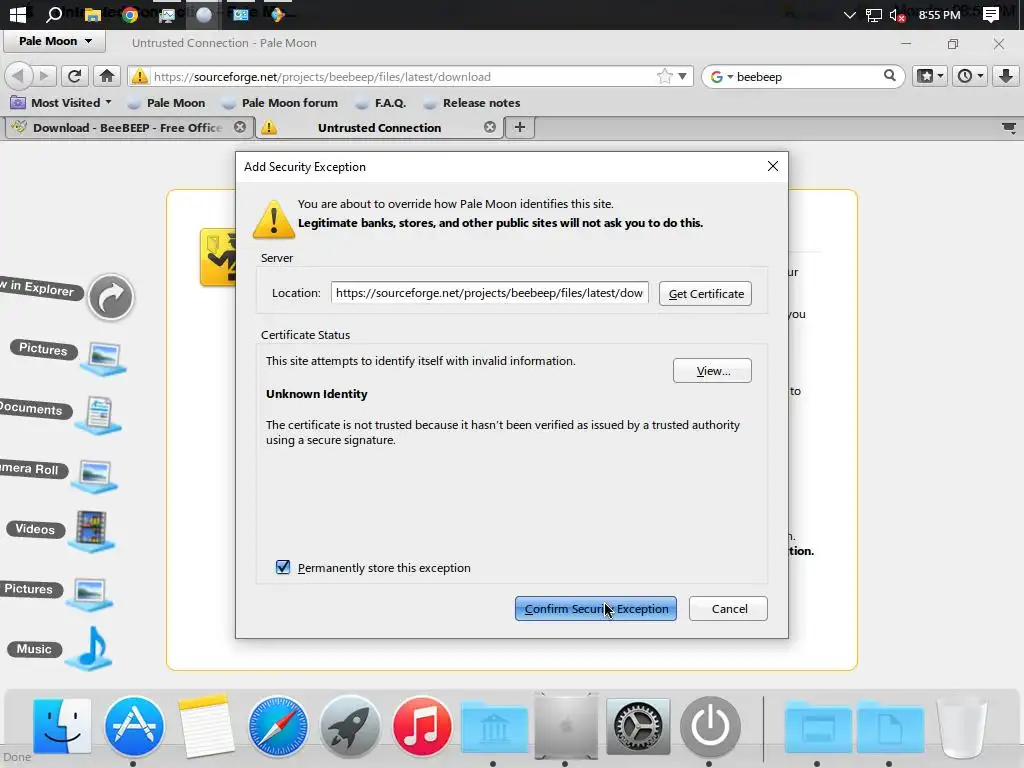Show hidden tray icons chevron
The height and width of the screenshot is (768, 1024).
tap(850, 14)
